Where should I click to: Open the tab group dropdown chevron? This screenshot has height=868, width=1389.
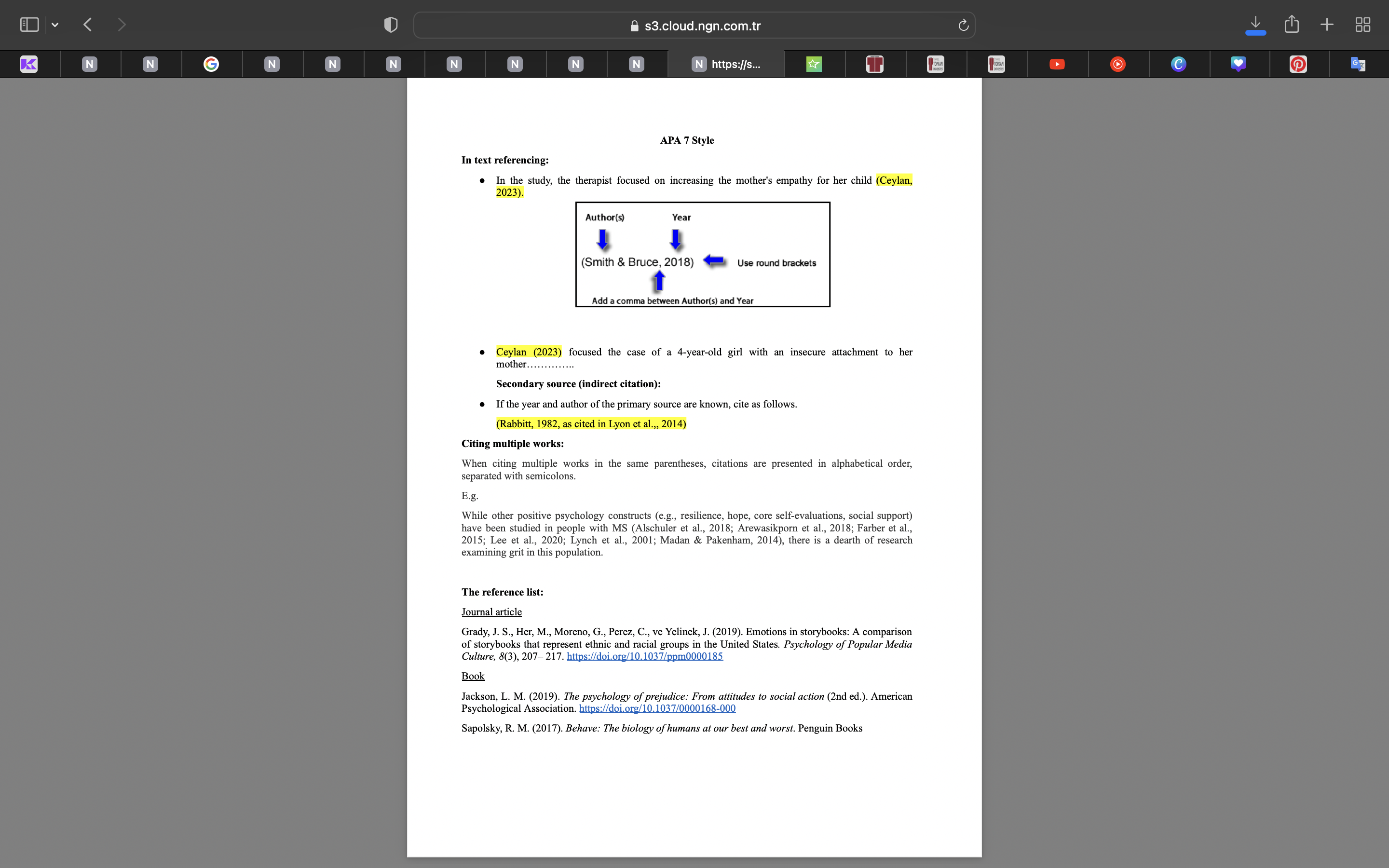point(55,25)
